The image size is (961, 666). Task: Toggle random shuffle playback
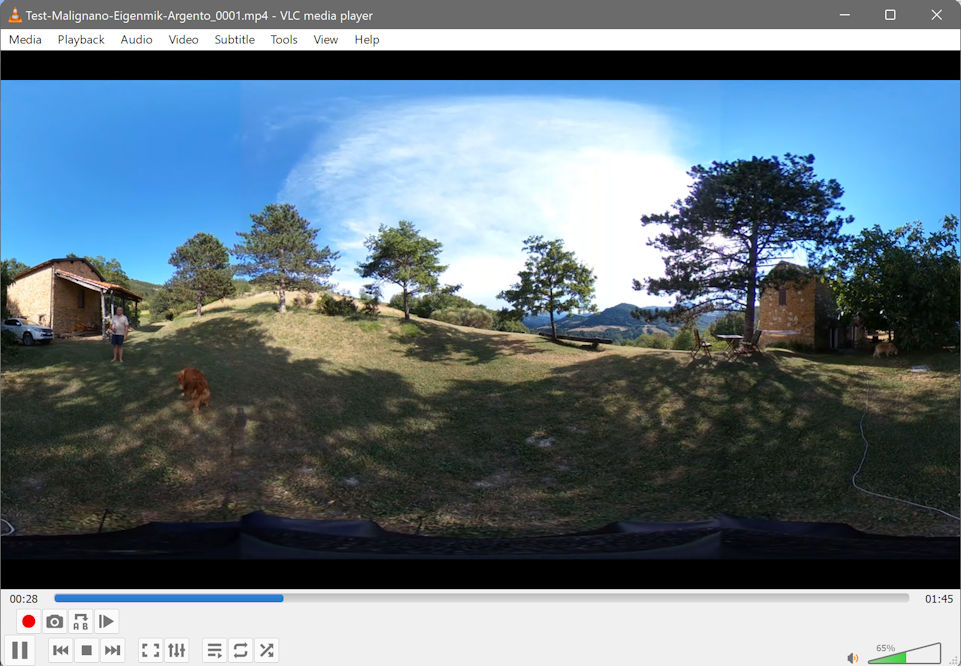pos(267,650)
